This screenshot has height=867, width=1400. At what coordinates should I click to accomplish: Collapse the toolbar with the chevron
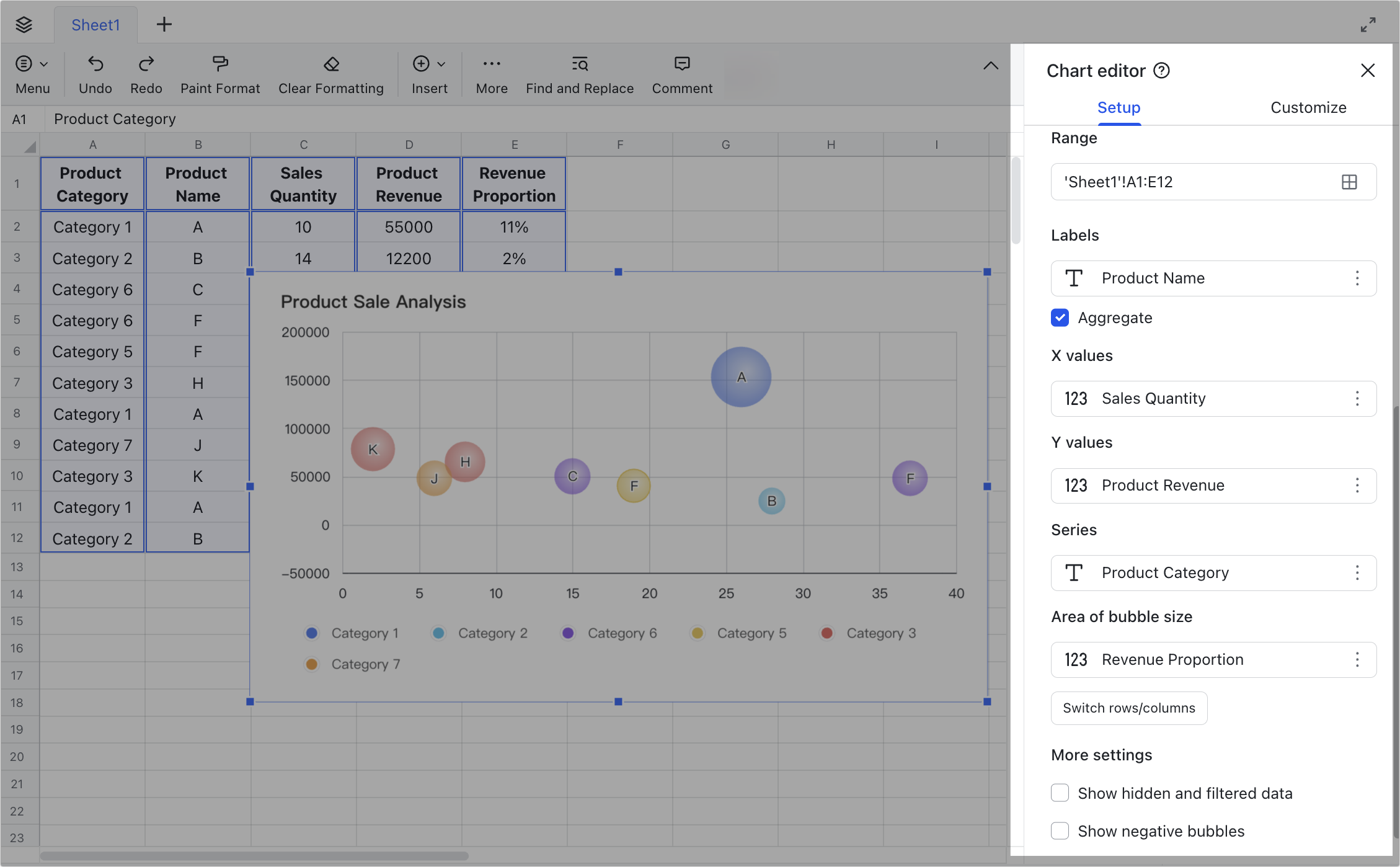coord(990,66)
